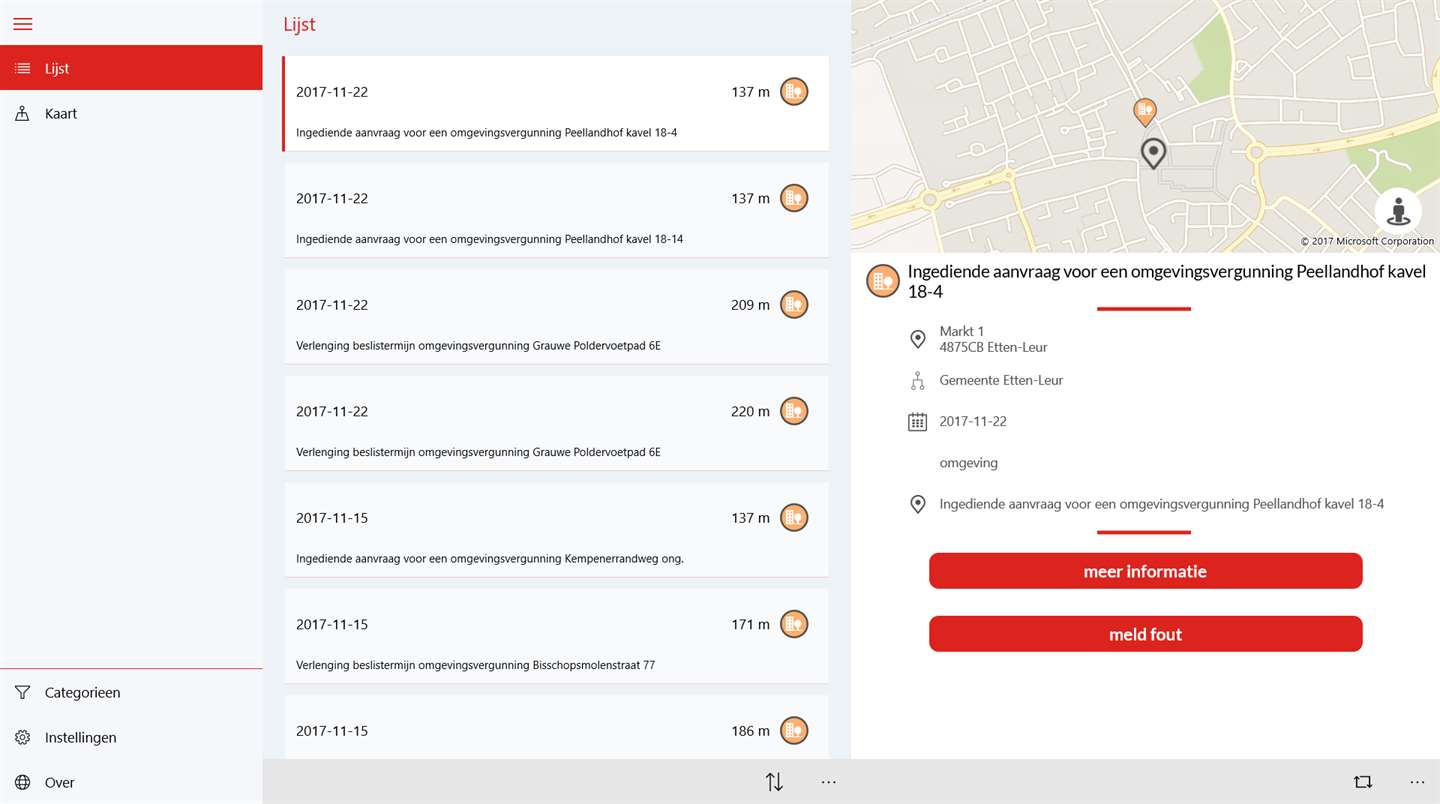This screenshot has height=804, width=1440.
Task: Click category icon on Peellandhof kavel 18-14 row
Action: [794, 198]
